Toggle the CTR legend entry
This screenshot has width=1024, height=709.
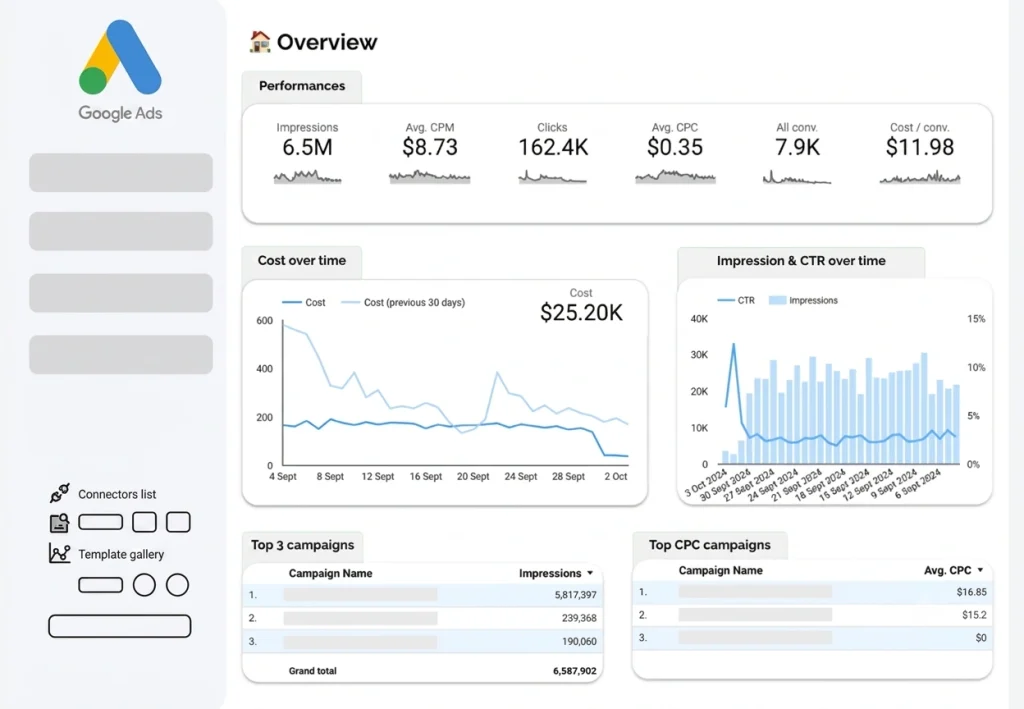click(x=736, y=300)
